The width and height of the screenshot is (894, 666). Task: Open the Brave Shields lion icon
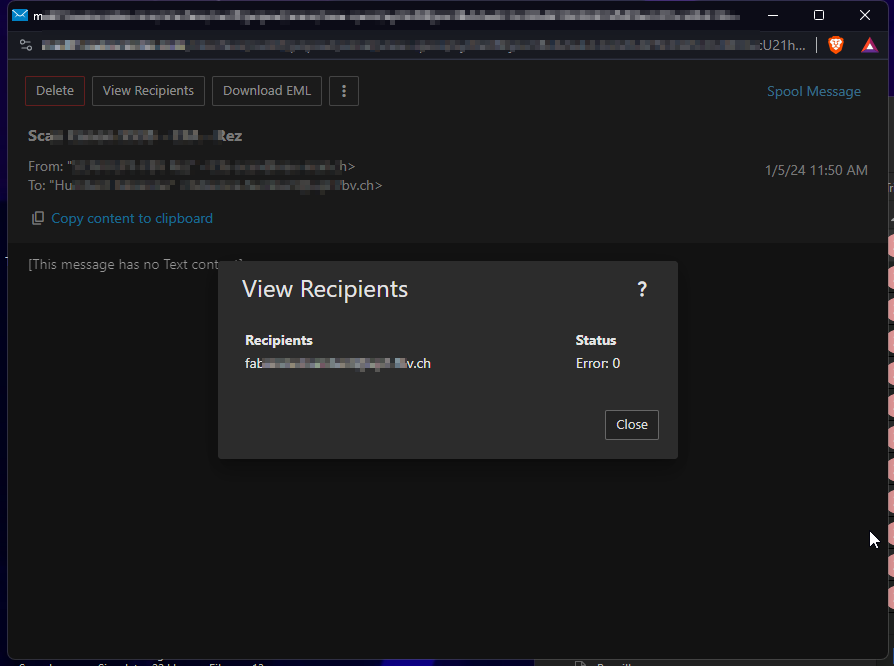pos(835,45)
